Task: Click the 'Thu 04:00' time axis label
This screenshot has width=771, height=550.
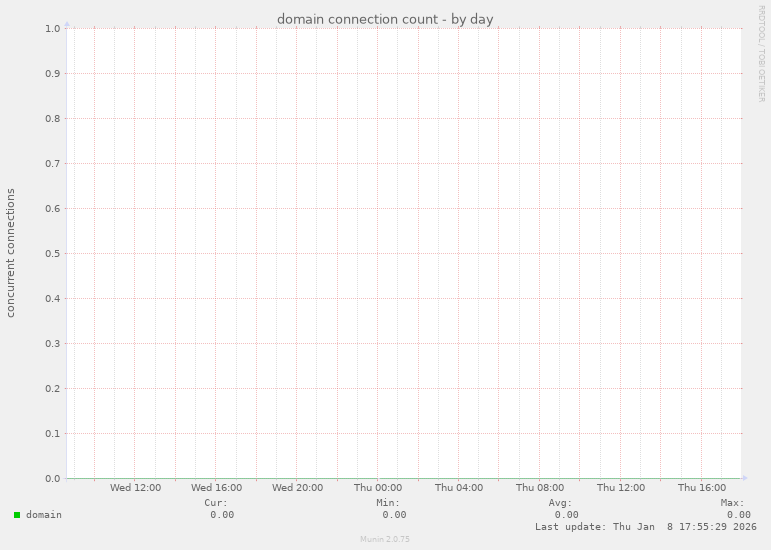Action: point(459,488)
